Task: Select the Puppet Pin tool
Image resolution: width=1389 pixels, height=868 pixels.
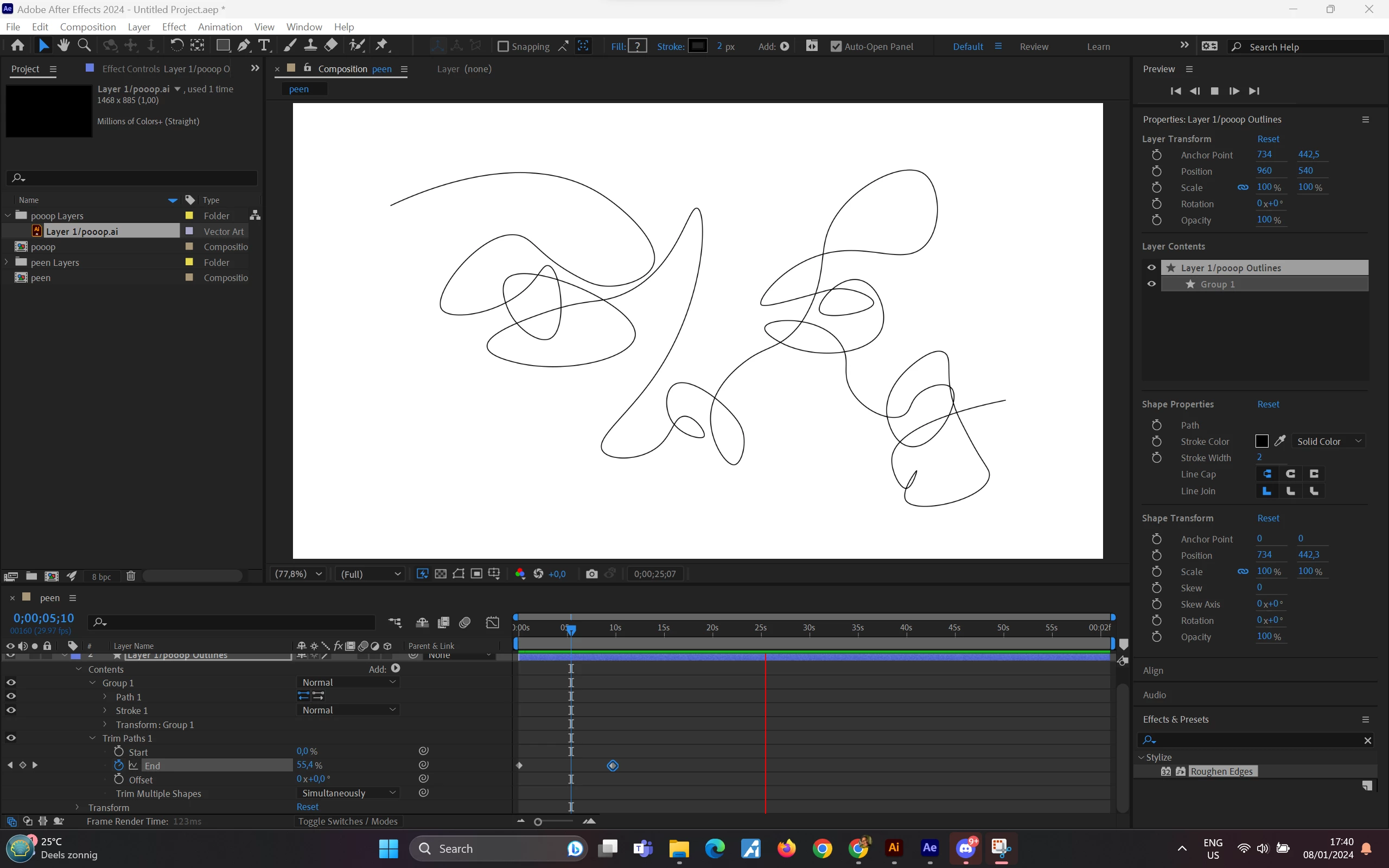Action: coord(381,46)
